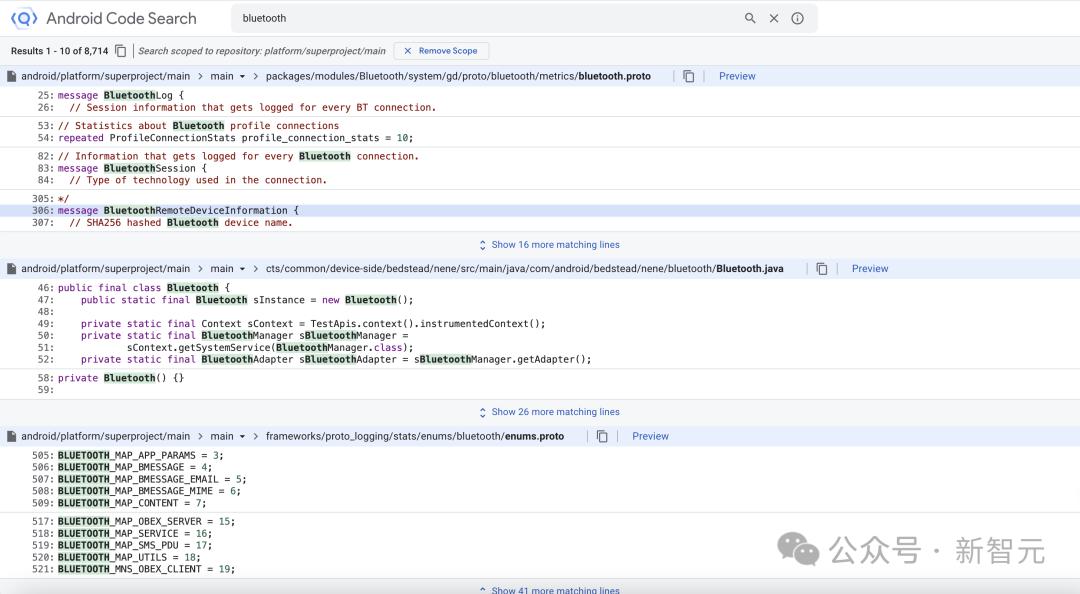Open Bluetooth.java file path link

[x=524, y=269]
